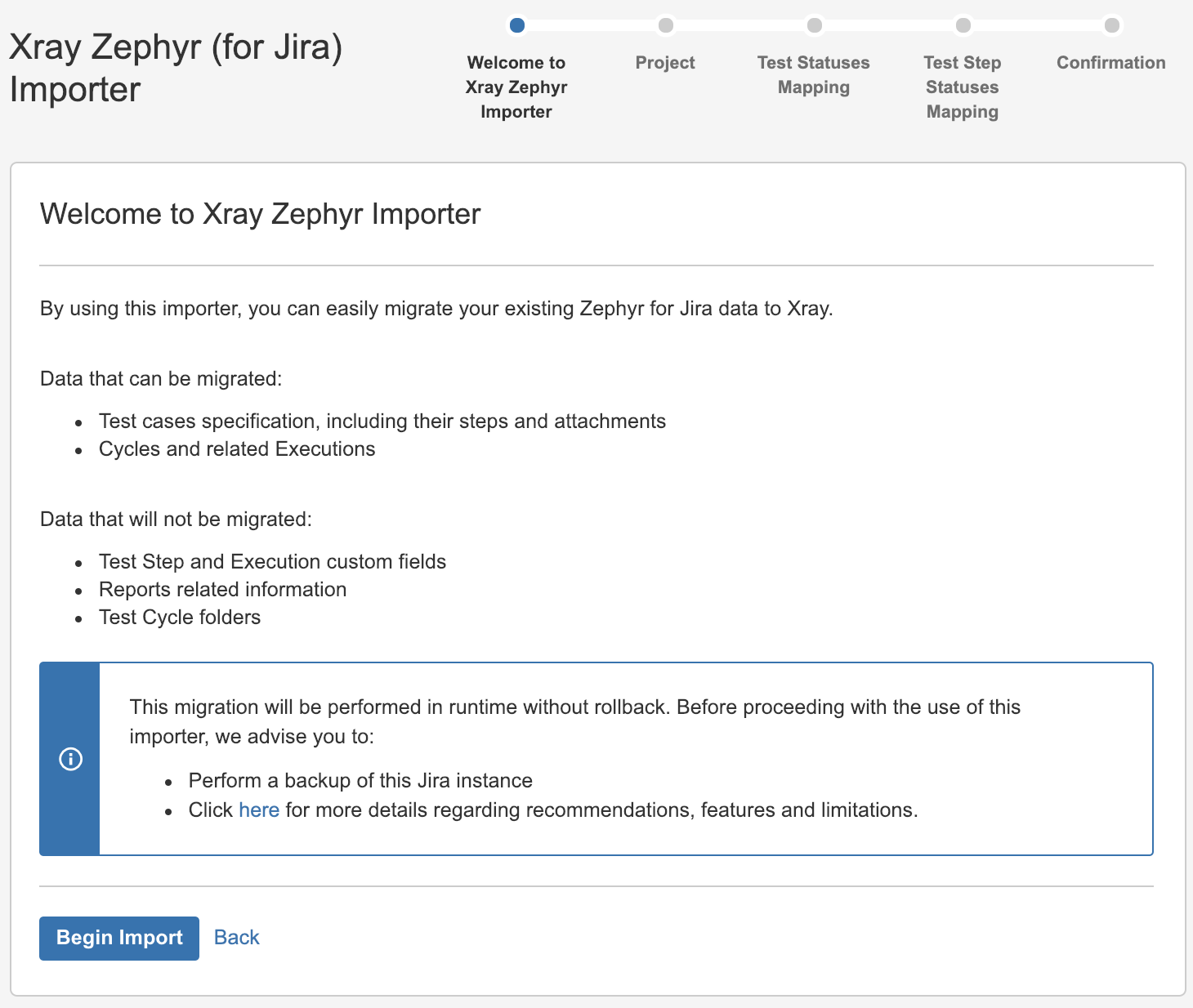Open the Test Step Statuses Mapping label
This screenshot has height=1008, width=1193.
click(963, 87)
